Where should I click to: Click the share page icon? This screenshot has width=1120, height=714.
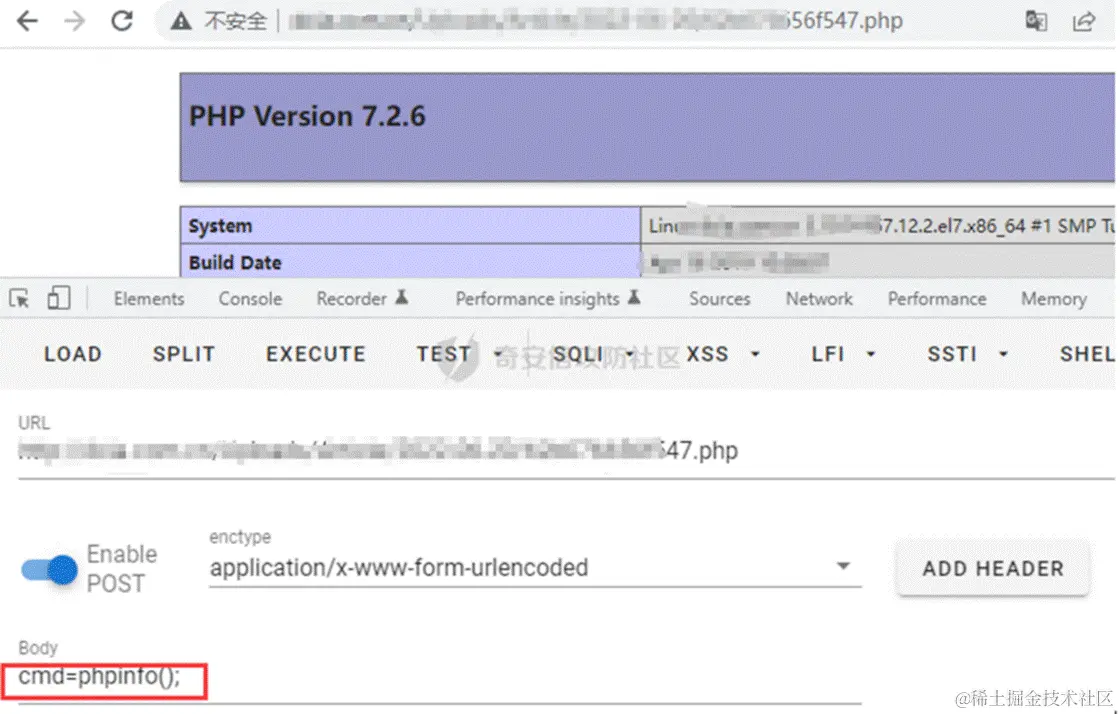1084,21
